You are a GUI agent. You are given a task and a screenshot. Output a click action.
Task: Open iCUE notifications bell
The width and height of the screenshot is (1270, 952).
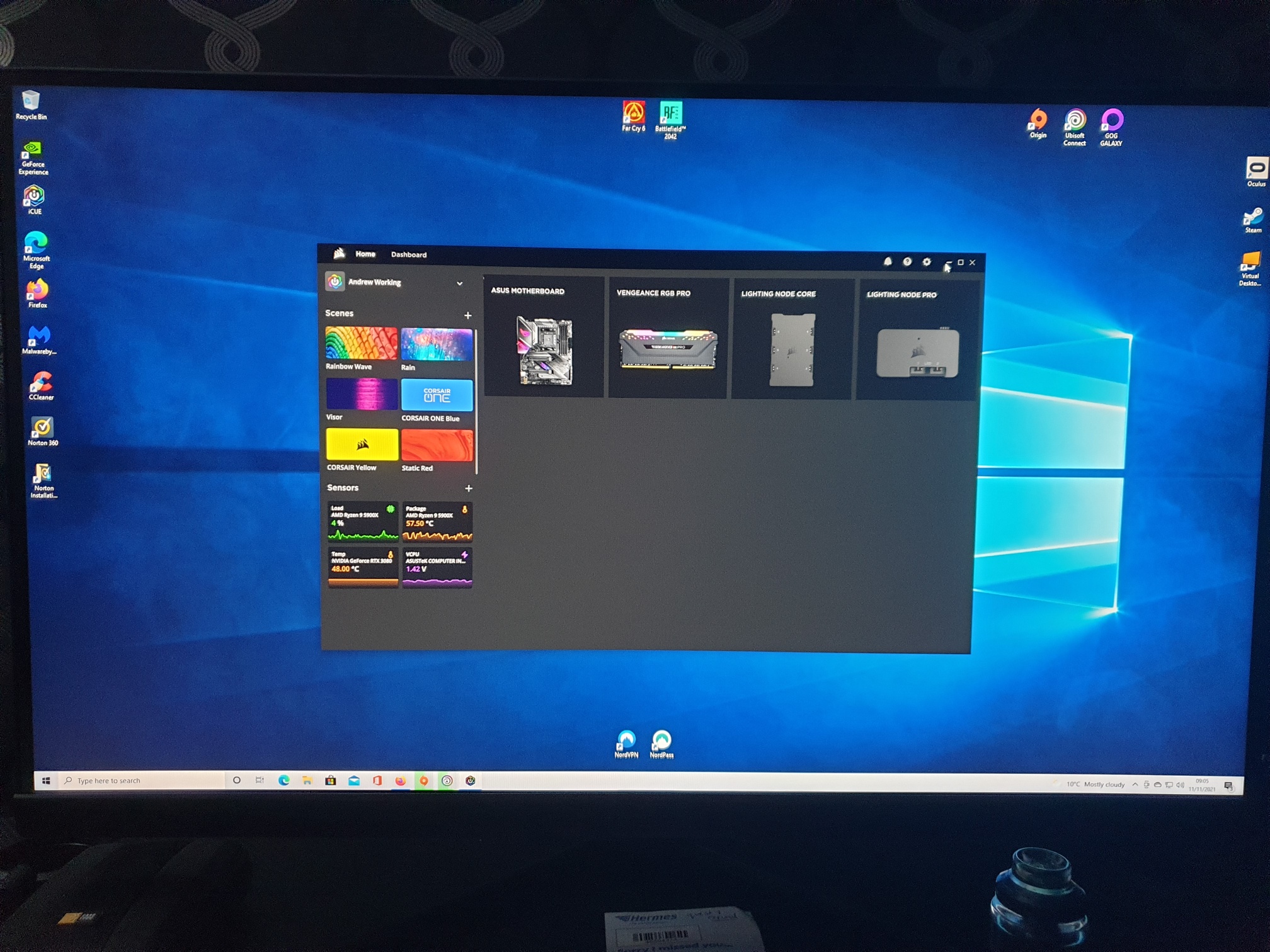(x=888, y=261)
